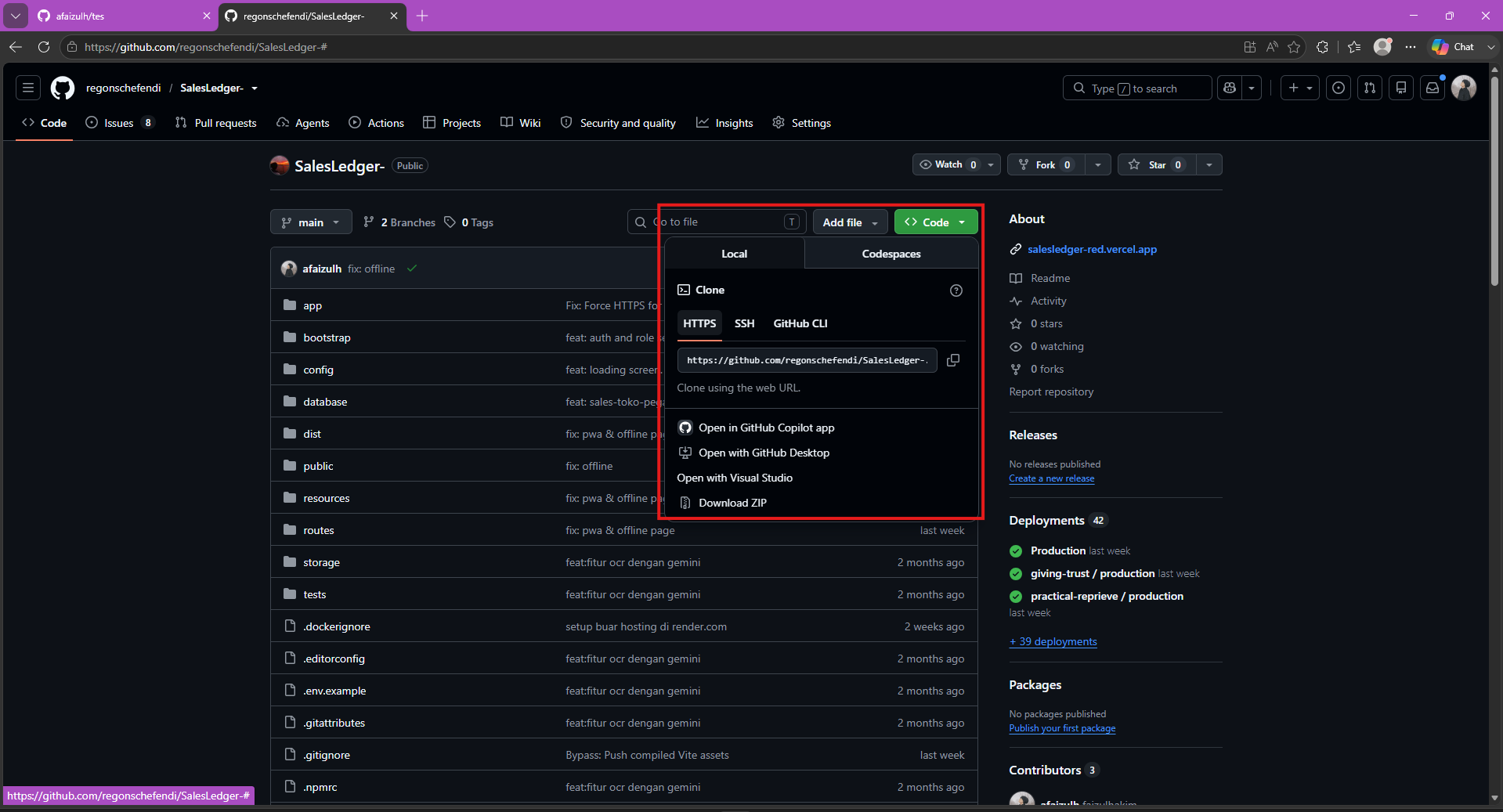Expand the Fork options dropdown arrow
This screenshot has width=1503, height=812.
[x=1098, y=164]
